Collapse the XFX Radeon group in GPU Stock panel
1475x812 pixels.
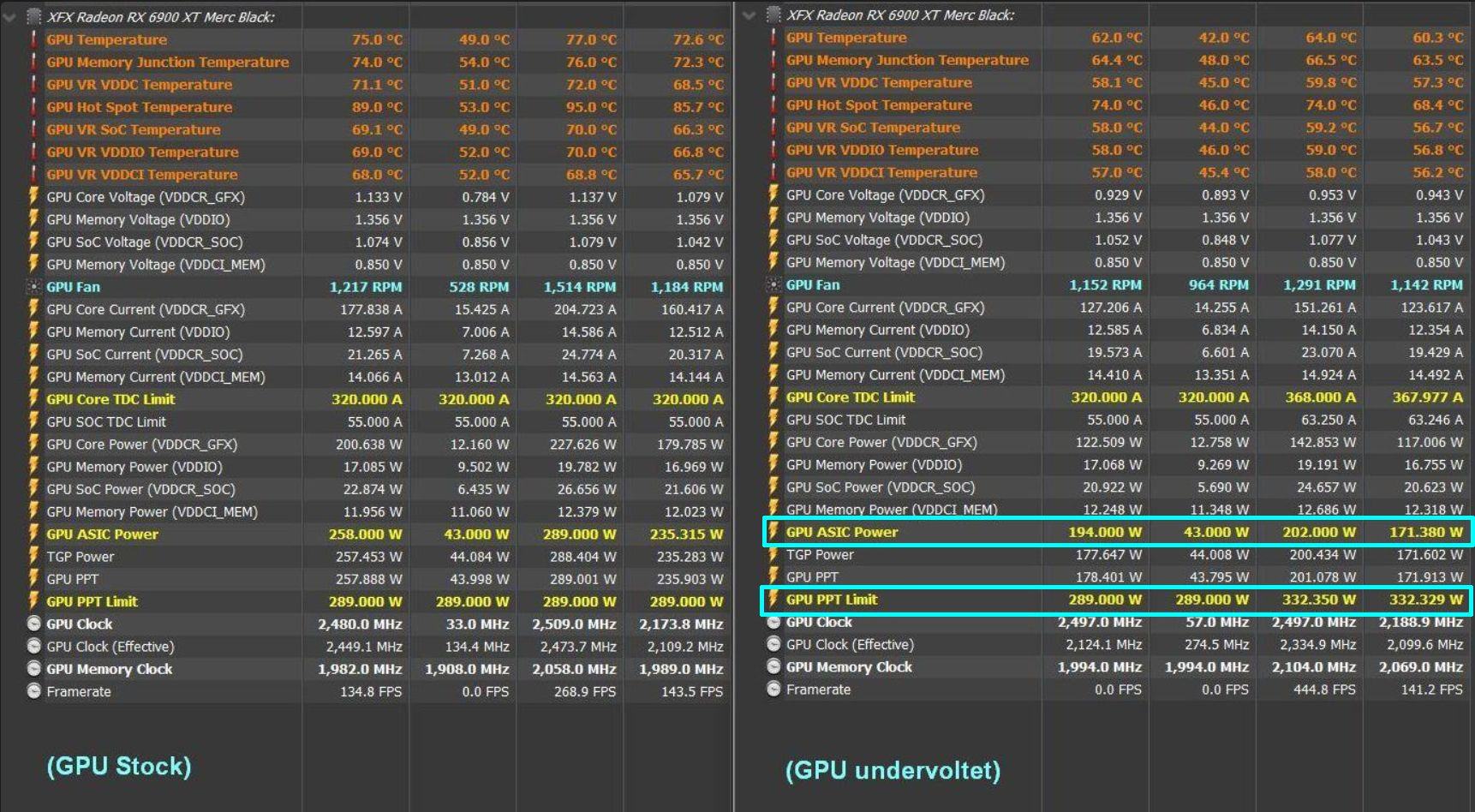[x=9, y=16]
